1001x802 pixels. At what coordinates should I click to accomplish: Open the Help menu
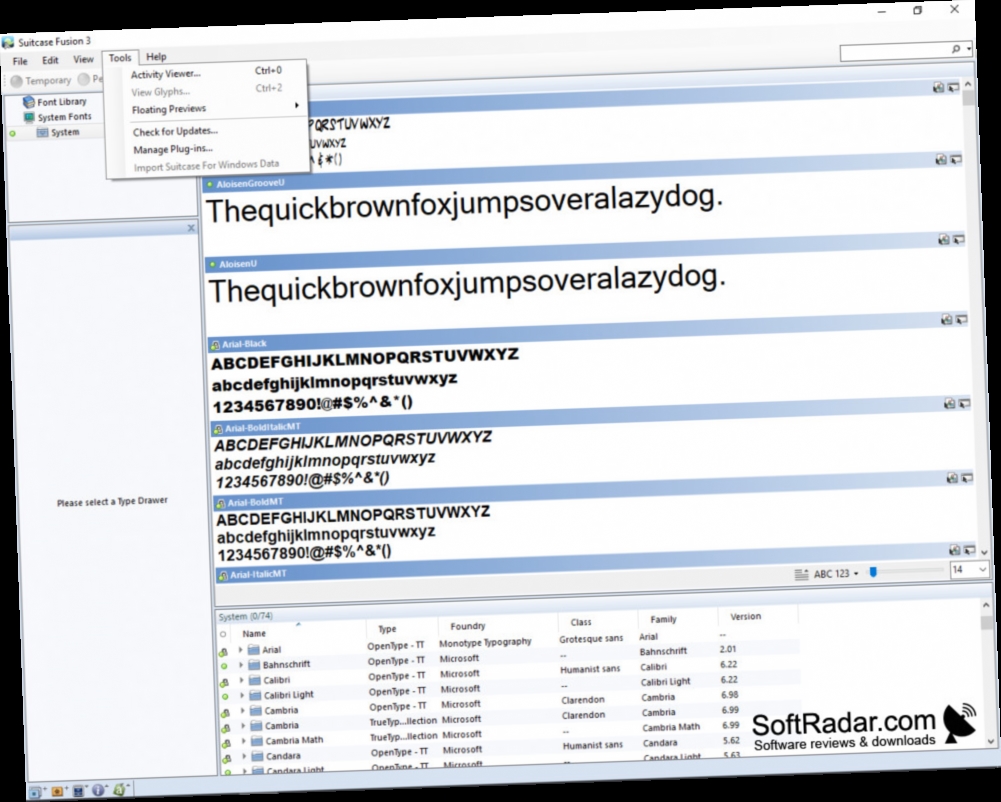pyautogui.click(x=156, y=57)
